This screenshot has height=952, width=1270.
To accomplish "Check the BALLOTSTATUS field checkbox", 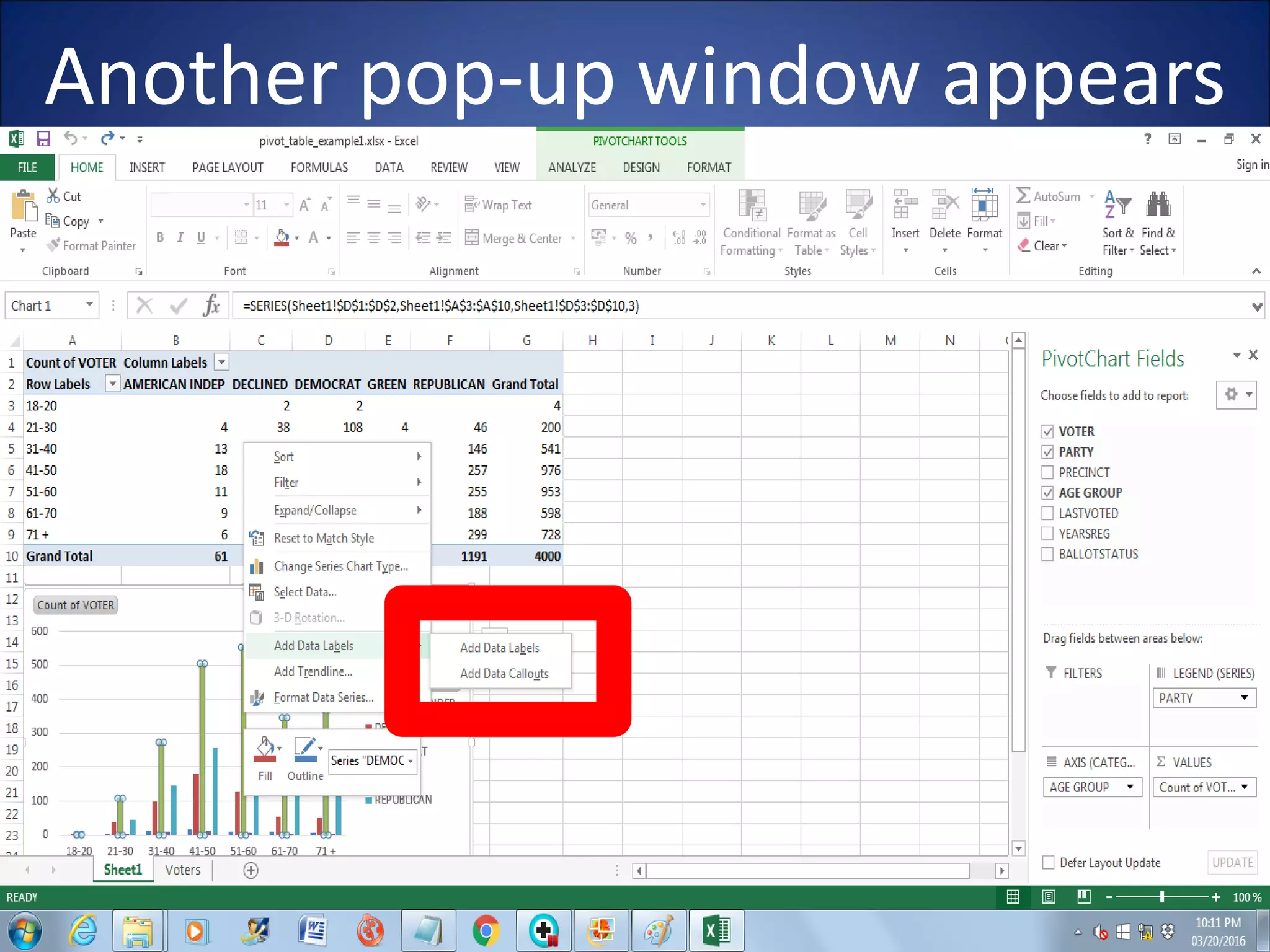I will click(1047, 554).
